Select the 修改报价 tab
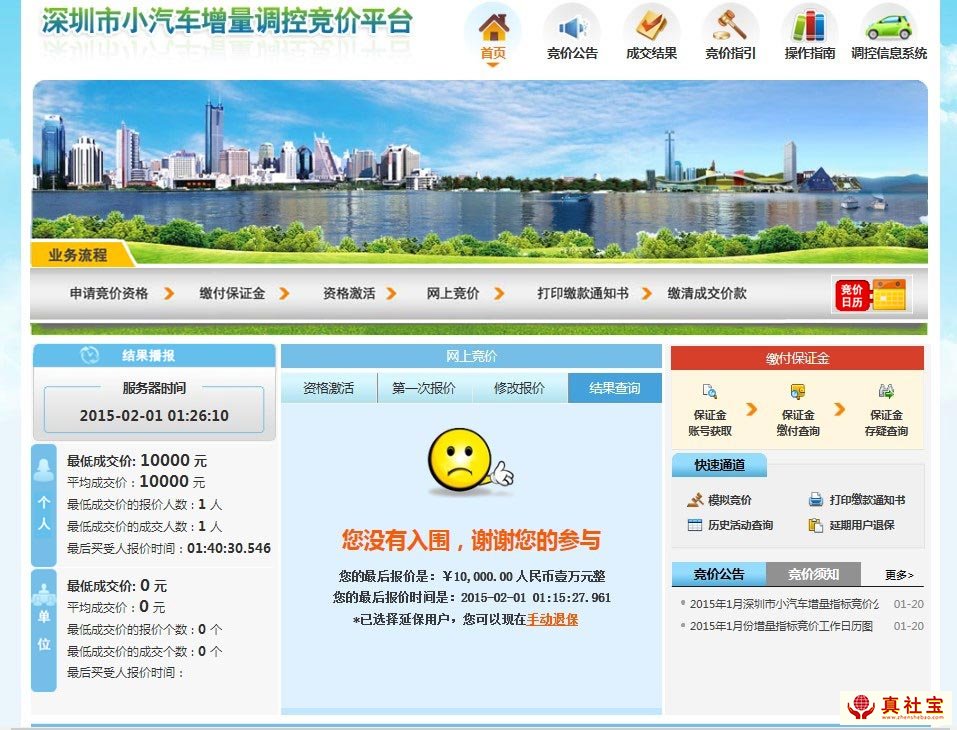The image size is (957, 730). pos(520,388)
